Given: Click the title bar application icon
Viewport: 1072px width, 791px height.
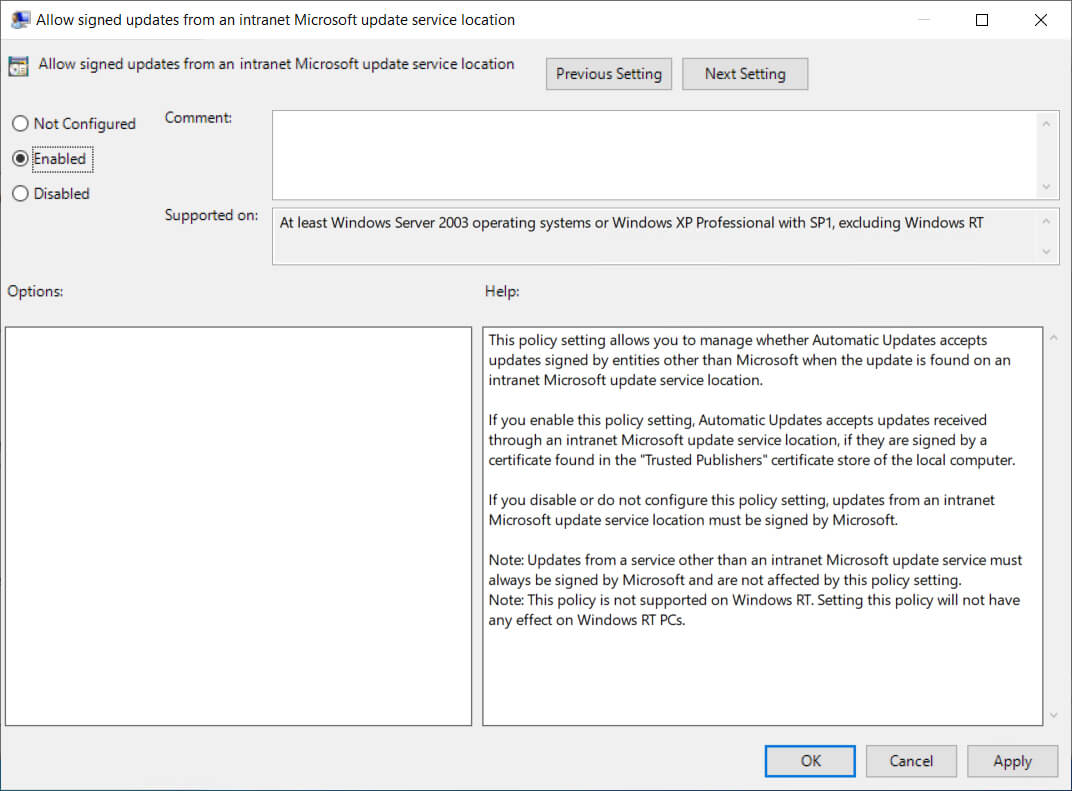Looking at the screenshot, I should (21, 20).
